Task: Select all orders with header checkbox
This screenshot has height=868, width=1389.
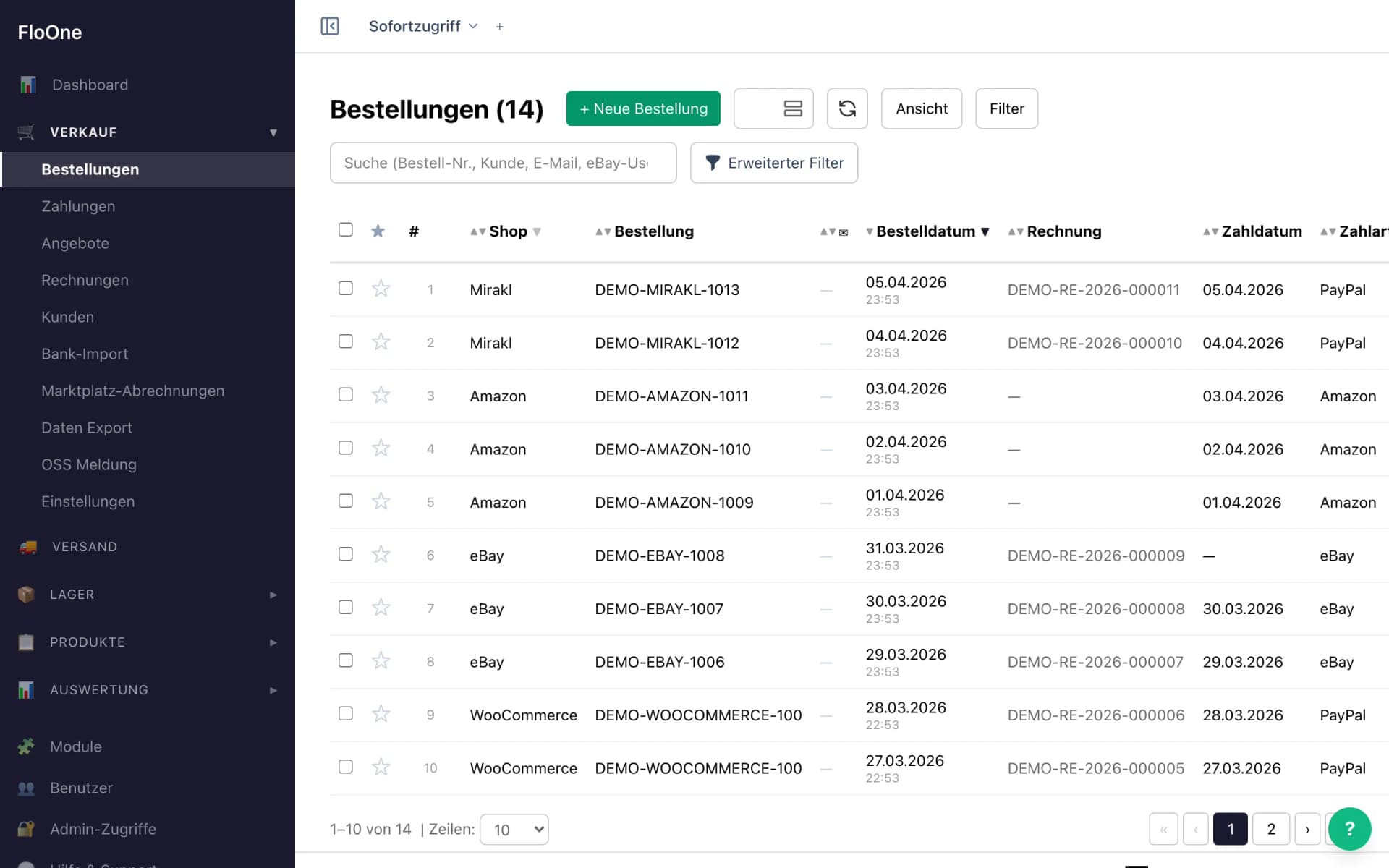Action: (x=346, y=229)
